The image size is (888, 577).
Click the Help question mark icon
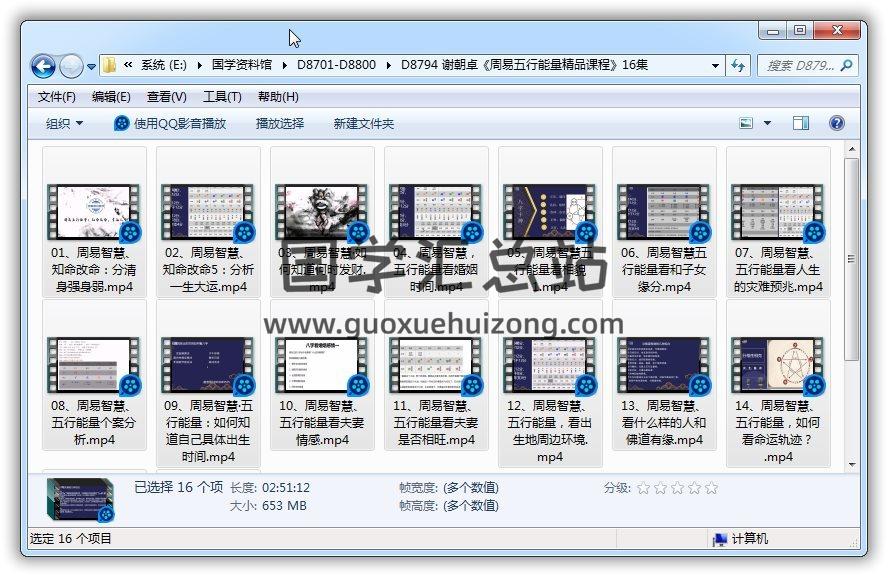(x=836, y=123)
